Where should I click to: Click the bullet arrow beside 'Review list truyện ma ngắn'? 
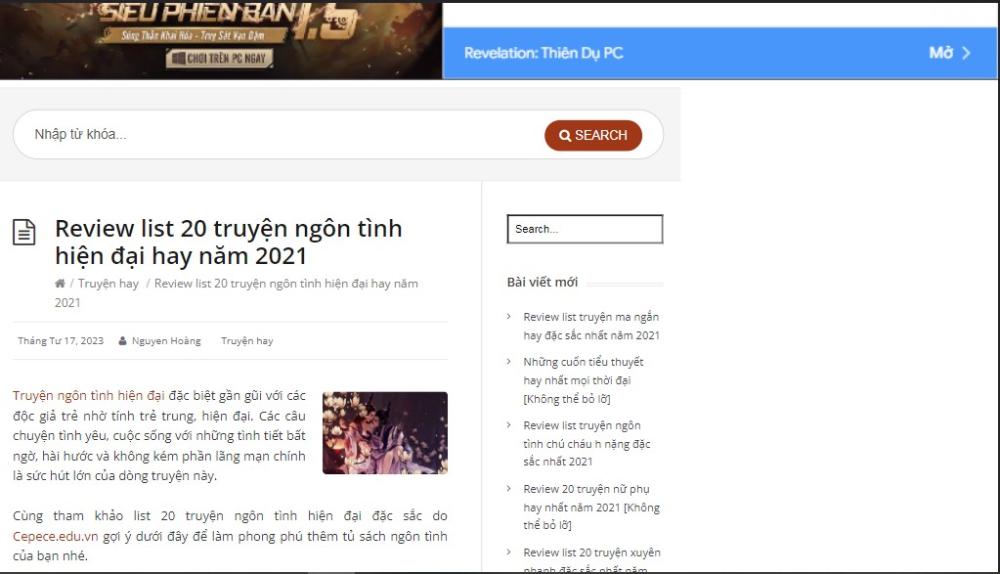509,316
